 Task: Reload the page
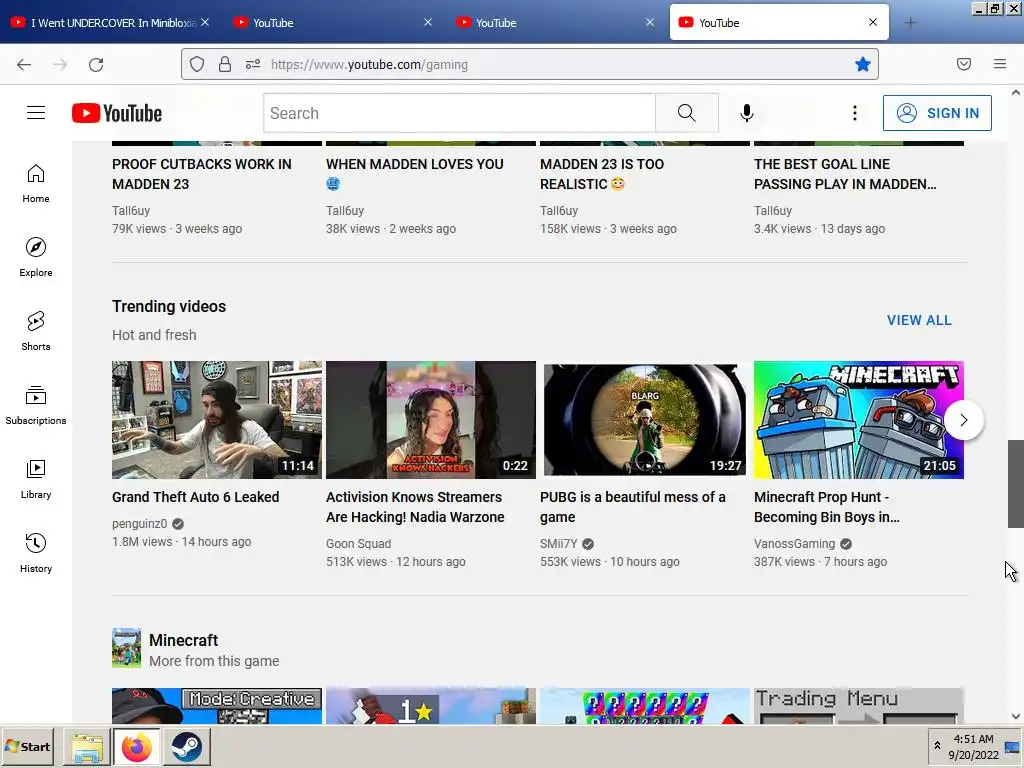[96, 64]
